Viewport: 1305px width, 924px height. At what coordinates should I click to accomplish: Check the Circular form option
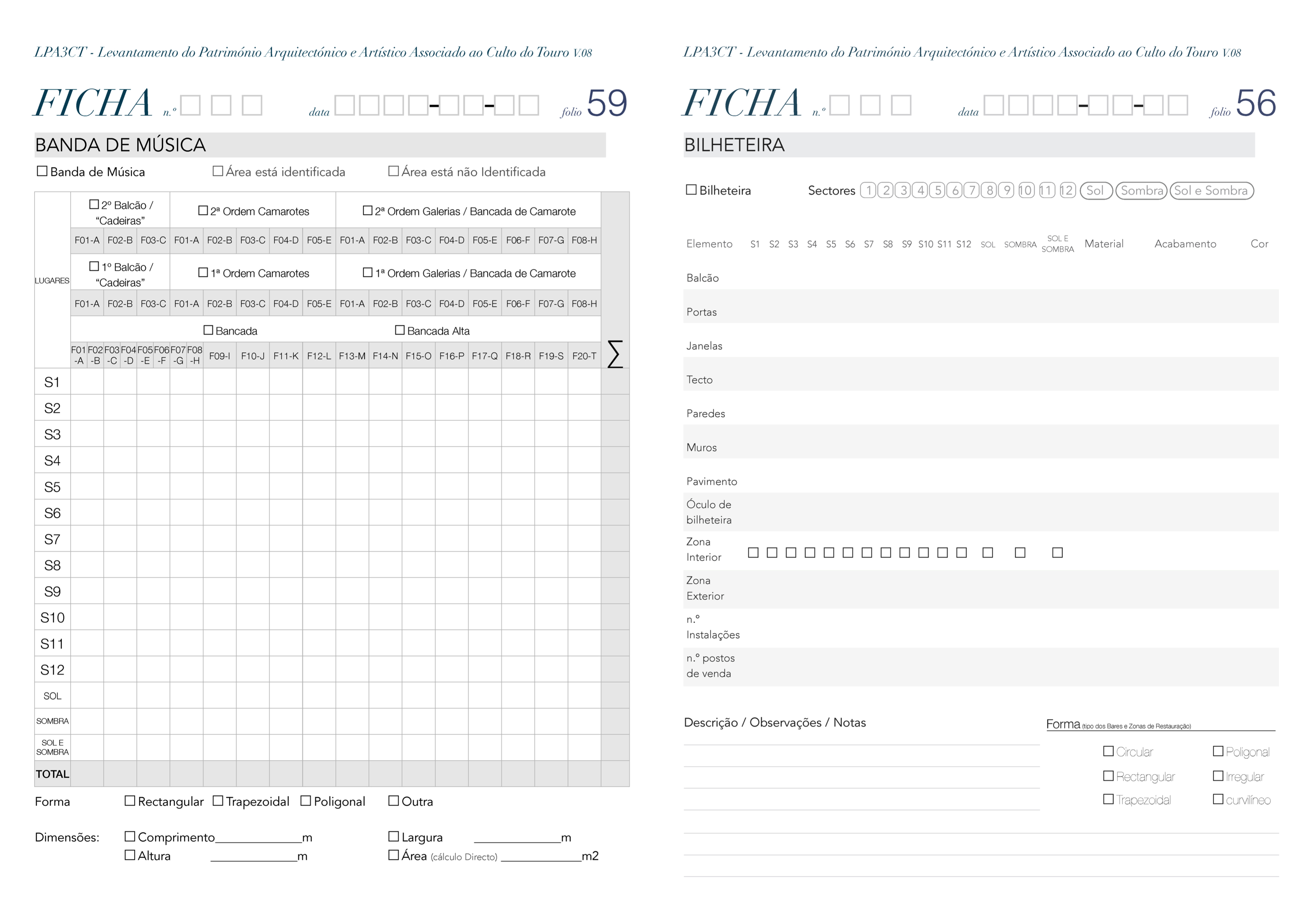pyautogui.click(x=1108, y=750)
